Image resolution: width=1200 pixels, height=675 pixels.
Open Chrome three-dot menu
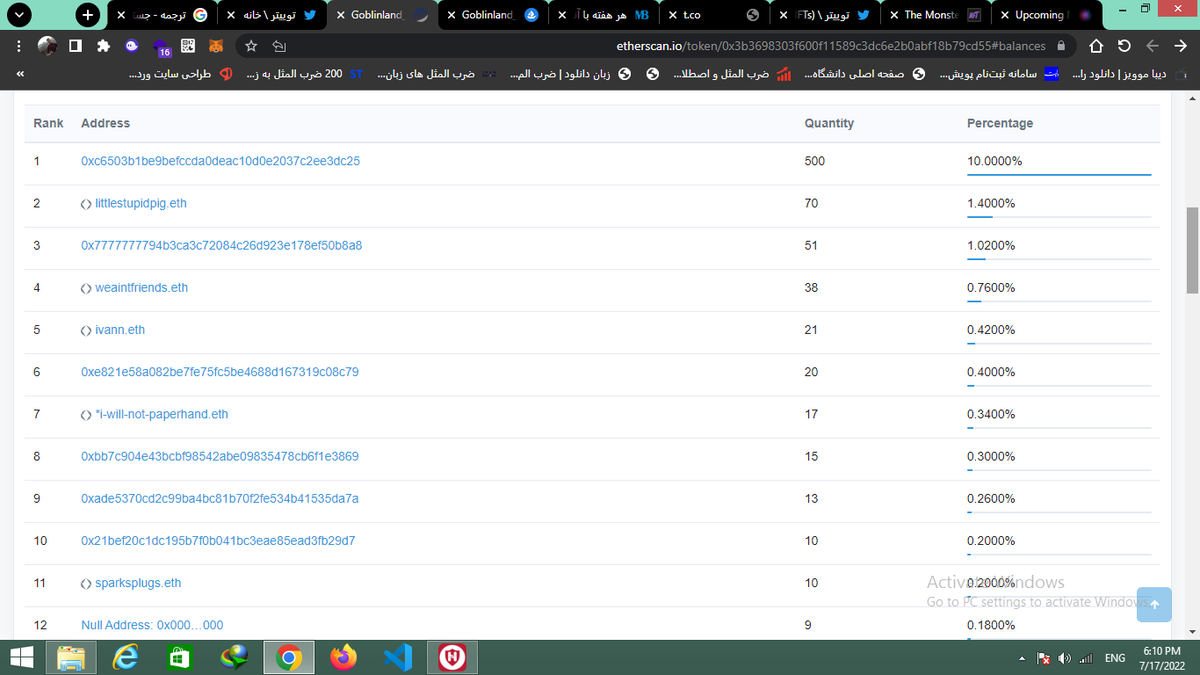tap(17, 46)
